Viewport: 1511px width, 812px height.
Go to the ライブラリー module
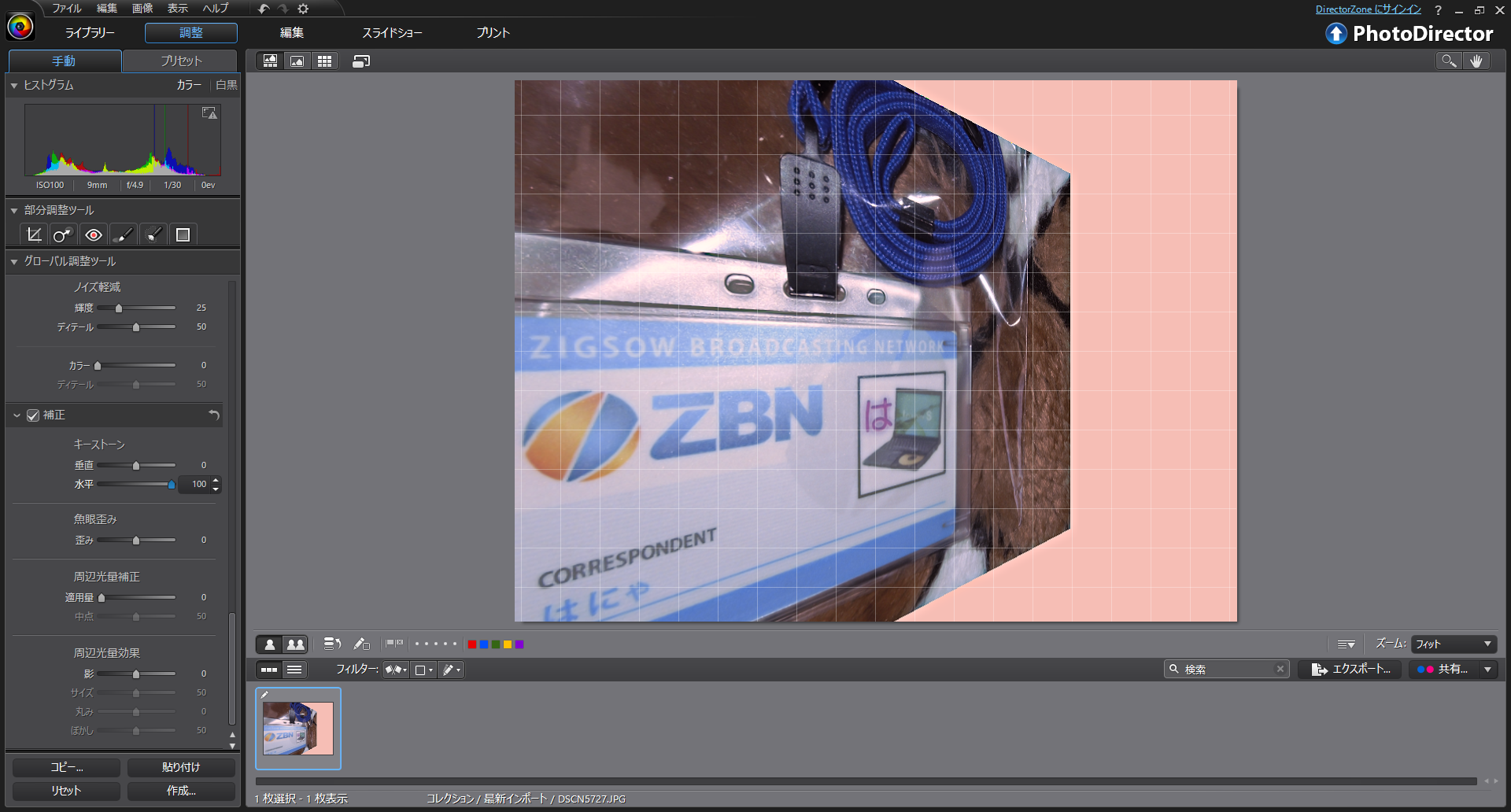(x=90, y=33)
